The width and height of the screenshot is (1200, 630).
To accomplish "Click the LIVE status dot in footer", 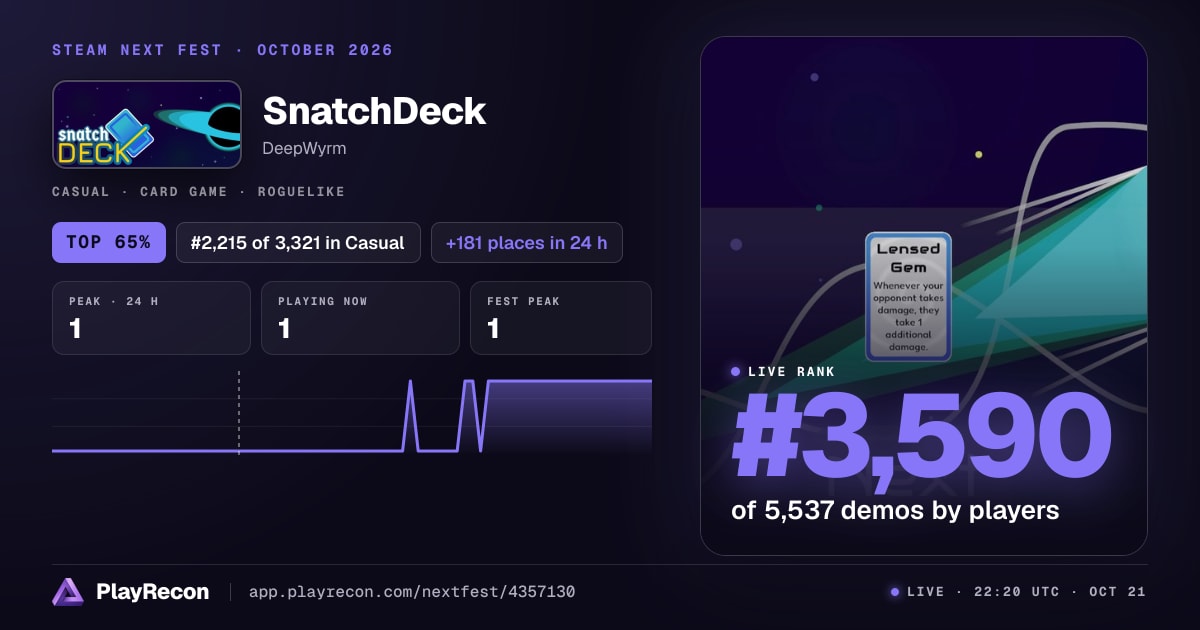I will (x=895, y=592).
